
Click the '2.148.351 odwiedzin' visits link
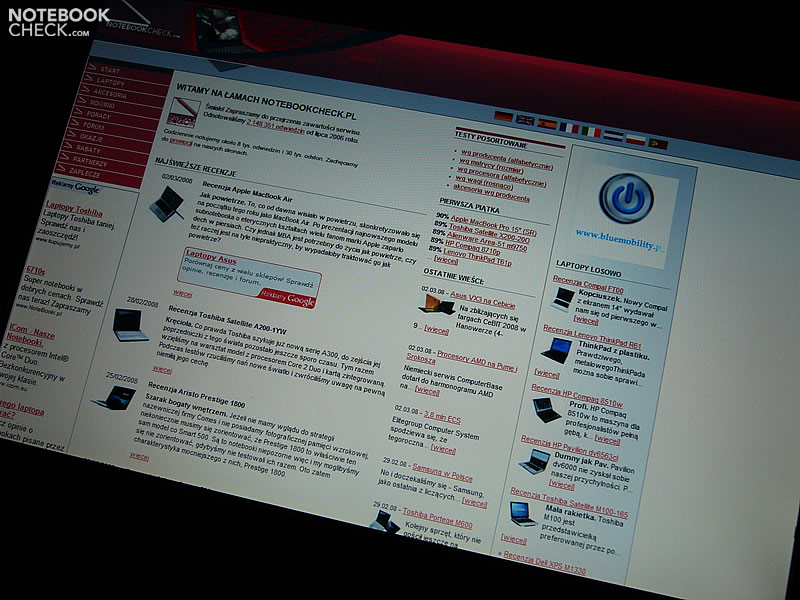tap(276, 126)
